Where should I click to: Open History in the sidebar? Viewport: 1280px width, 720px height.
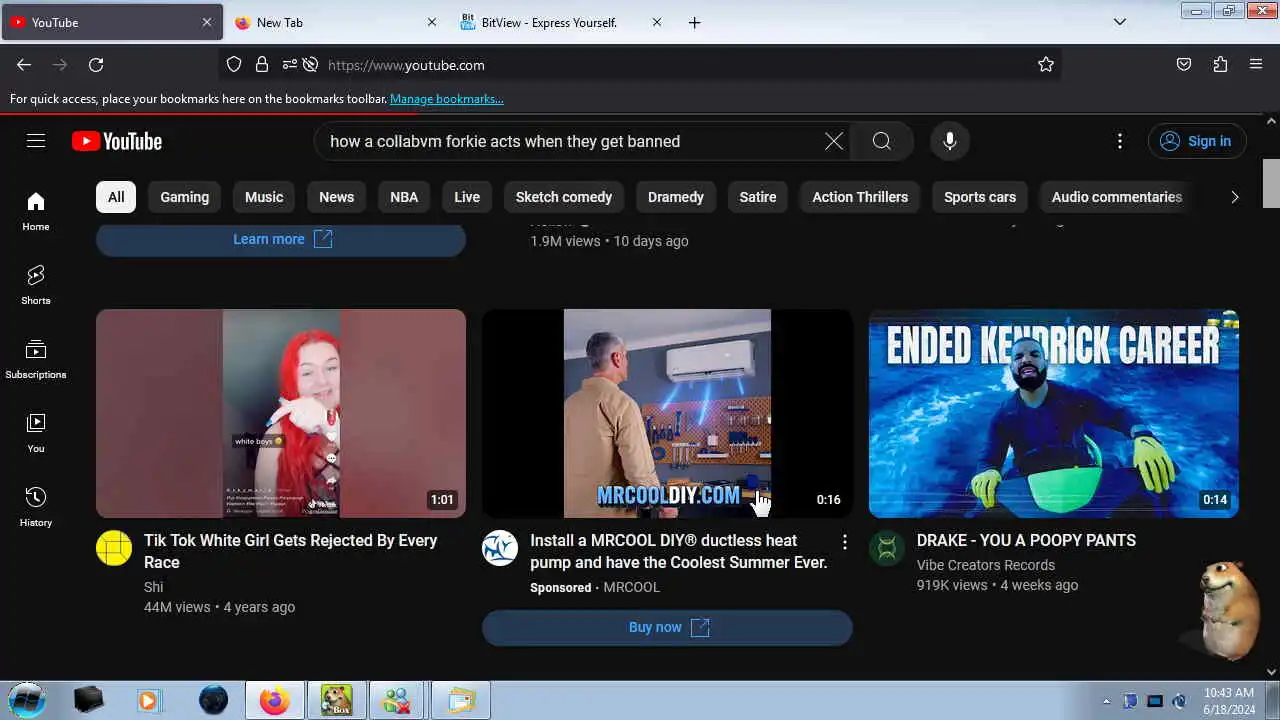click(36, 507)
